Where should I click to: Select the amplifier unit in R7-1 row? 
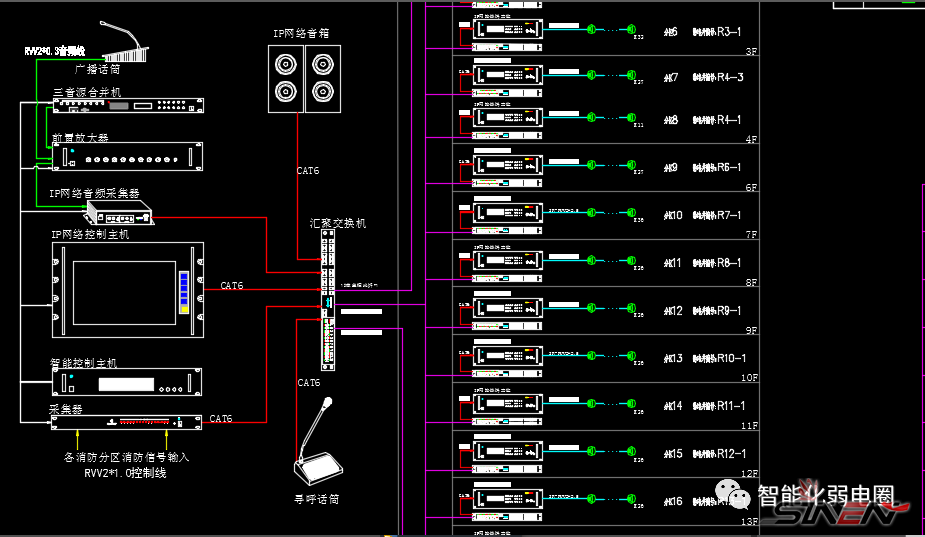coord(507,212)
